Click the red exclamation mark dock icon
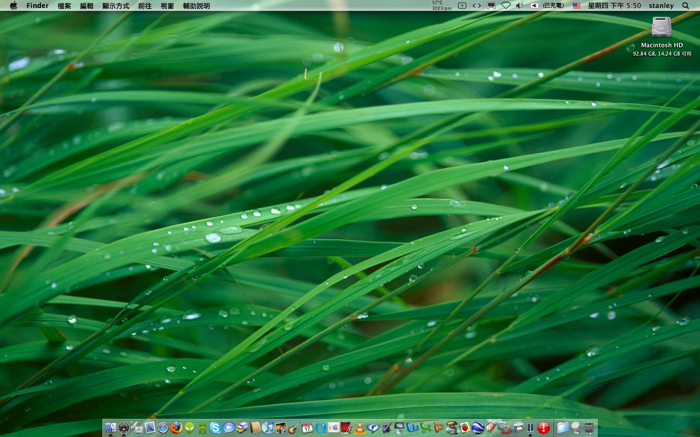 (x=544, y=428)
